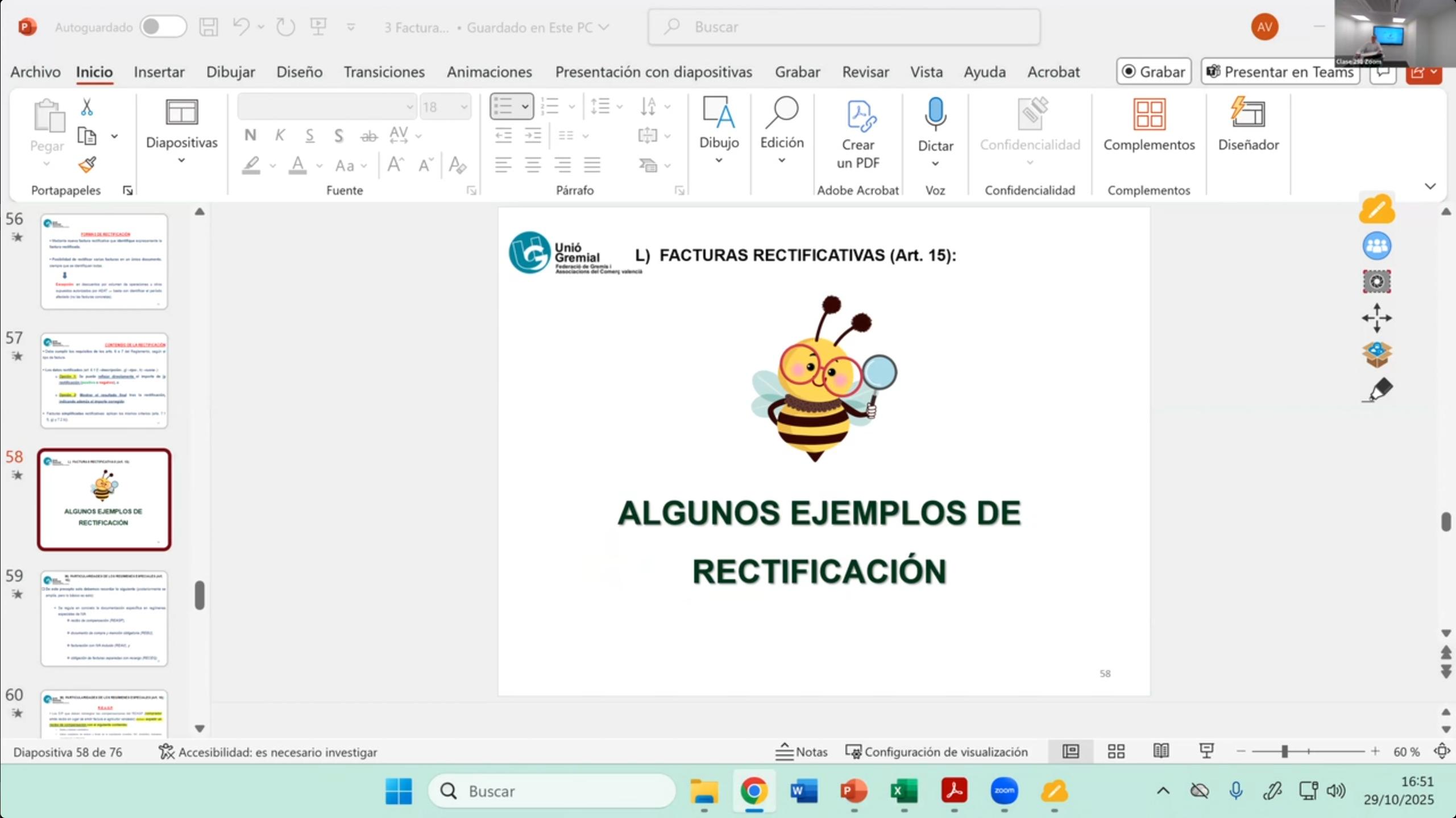Toggle the Autoguardado switch

tap(163, 27)
